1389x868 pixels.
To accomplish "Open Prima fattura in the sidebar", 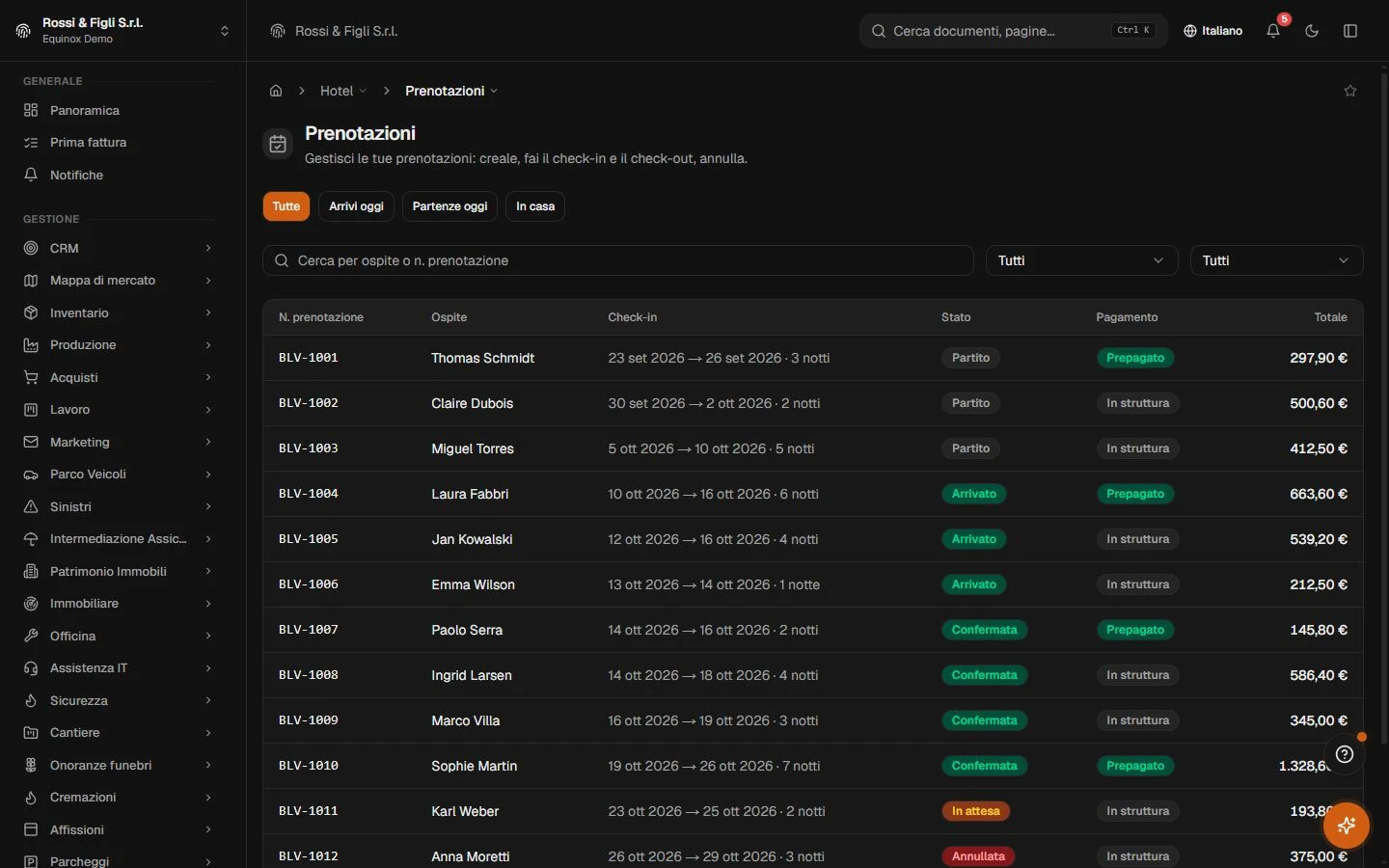I will click(118, 143).
